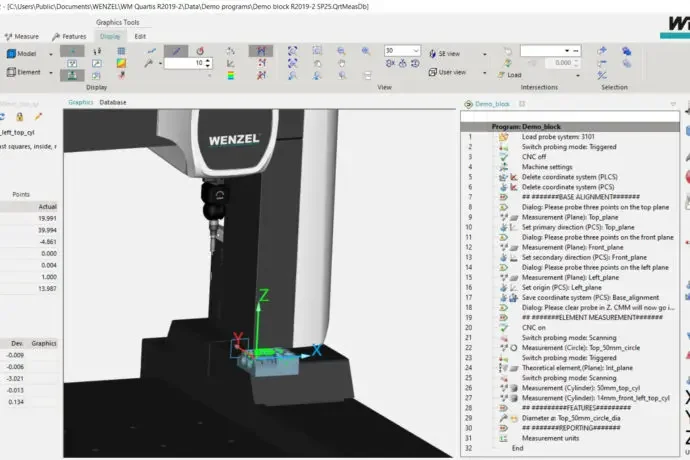The image size is (690, 460).
Task: Increase the line width spinner value
Action: tap(208, 60)
